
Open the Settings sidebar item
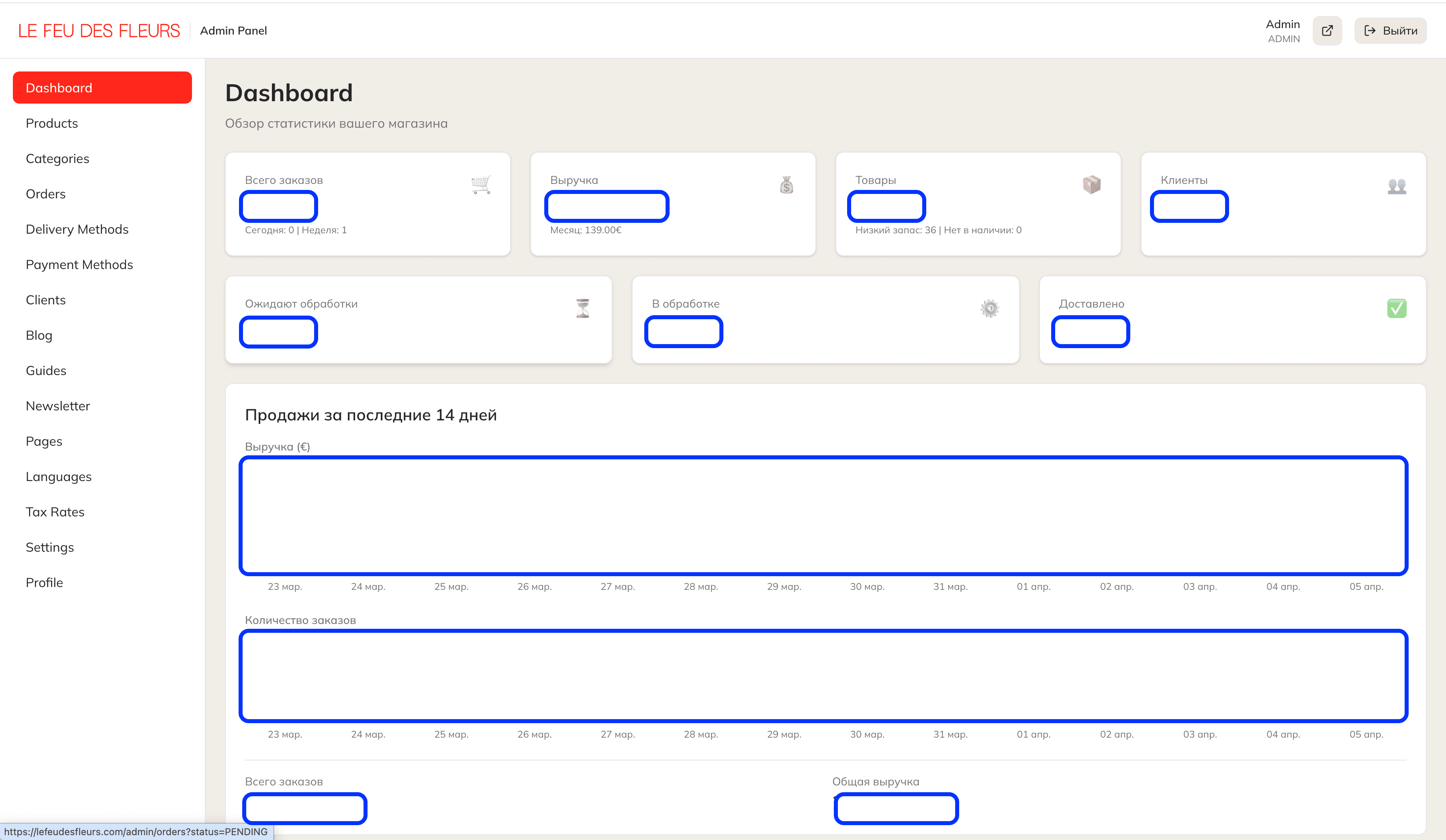pos(50,547)
